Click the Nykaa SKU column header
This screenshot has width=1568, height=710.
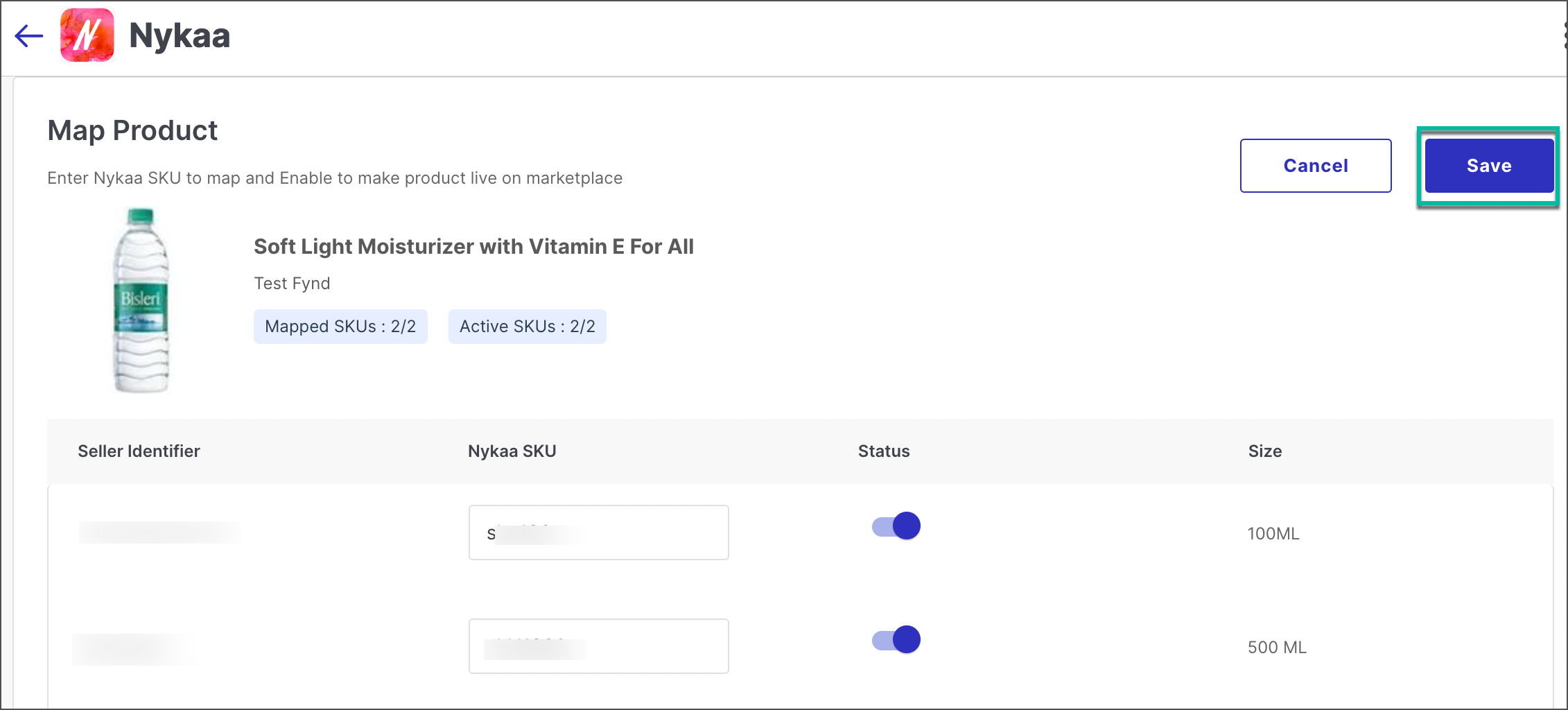pos(511,451)
